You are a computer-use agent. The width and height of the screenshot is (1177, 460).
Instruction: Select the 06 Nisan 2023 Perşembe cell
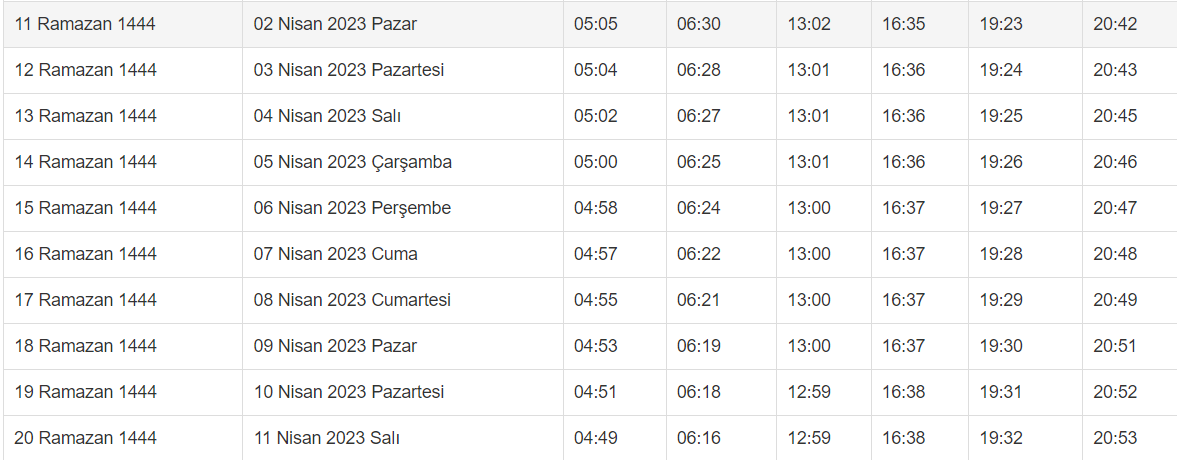[x=352, y=208]
